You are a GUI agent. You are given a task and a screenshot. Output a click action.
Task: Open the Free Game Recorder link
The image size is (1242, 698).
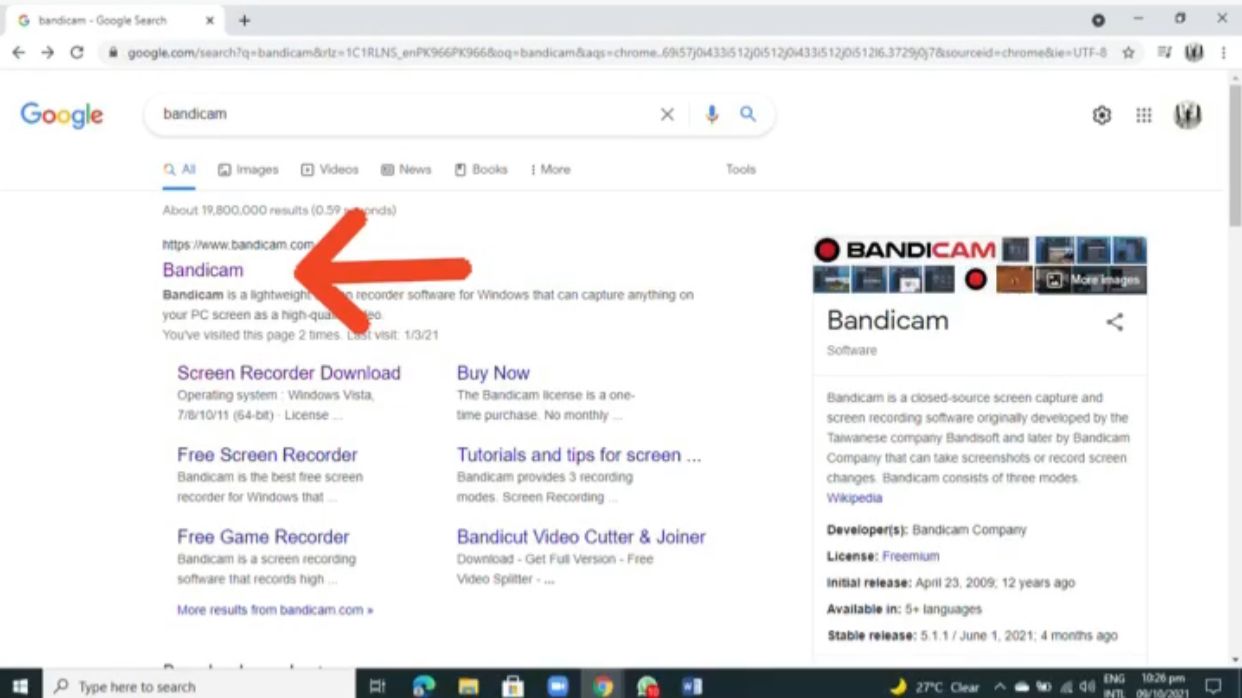coord(263,537)
